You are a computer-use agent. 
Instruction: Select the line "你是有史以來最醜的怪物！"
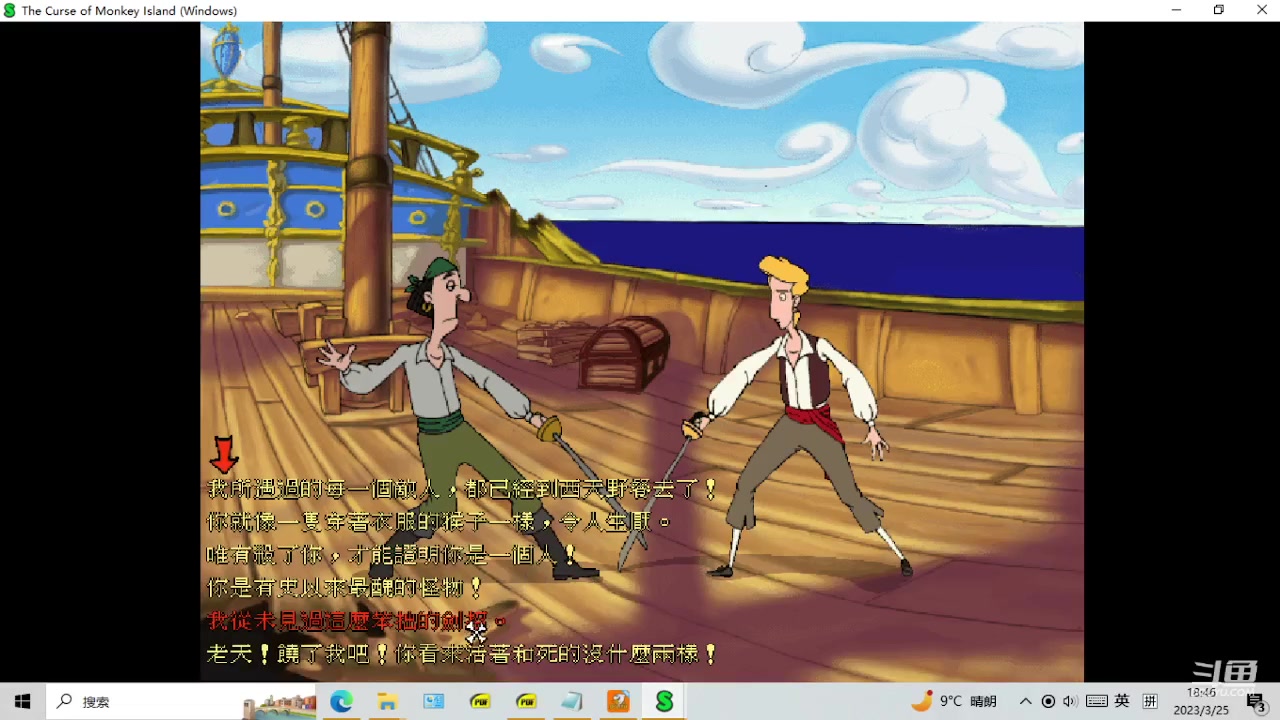(344, 588)
